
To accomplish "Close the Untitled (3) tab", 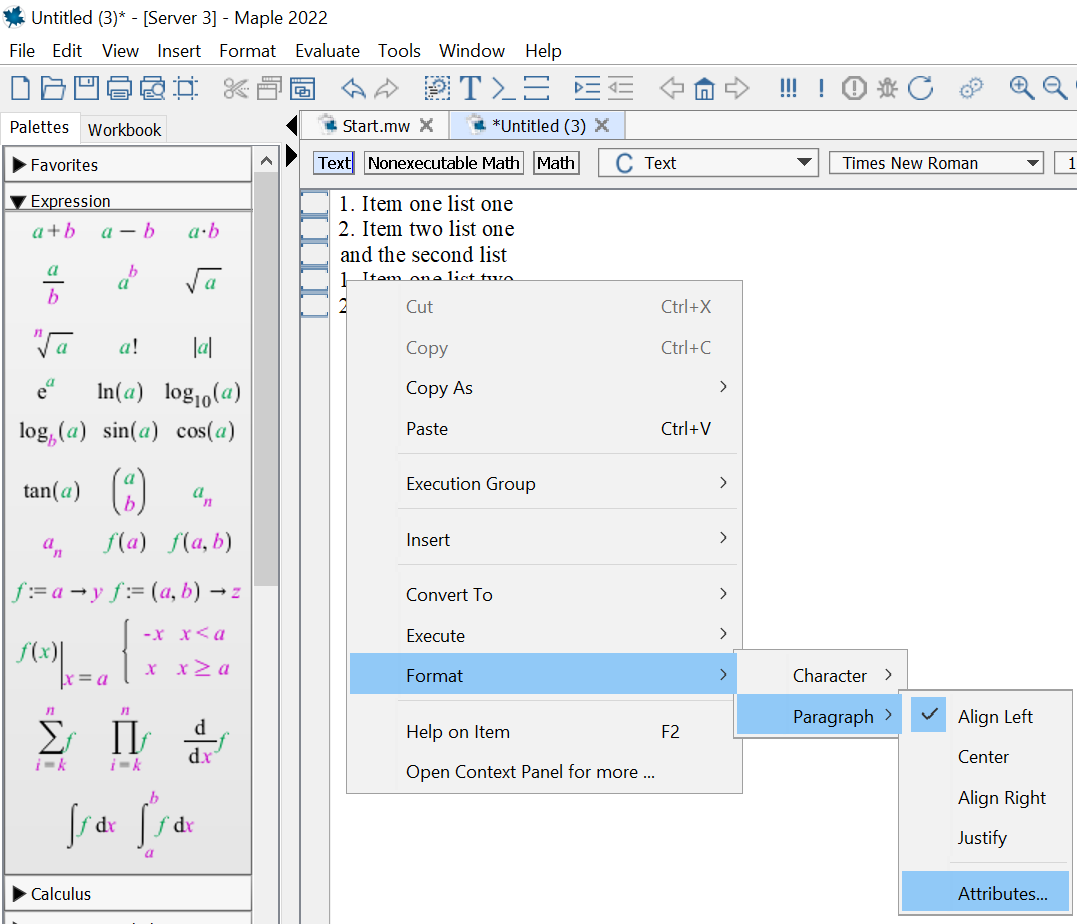I will click(602, 125).
